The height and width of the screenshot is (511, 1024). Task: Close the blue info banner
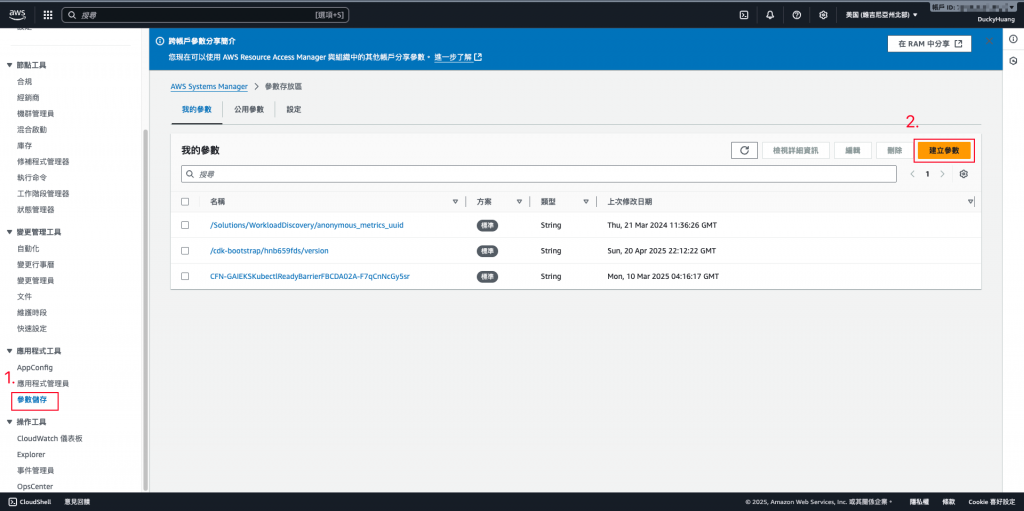[x=989, y=41]
